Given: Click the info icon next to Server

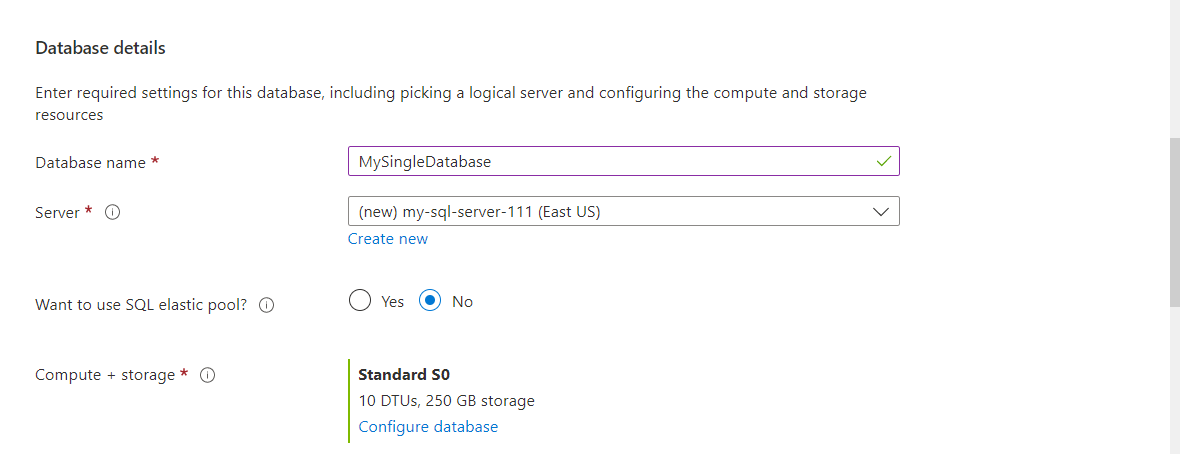Looking at the screenshot, I should [113, 212].
